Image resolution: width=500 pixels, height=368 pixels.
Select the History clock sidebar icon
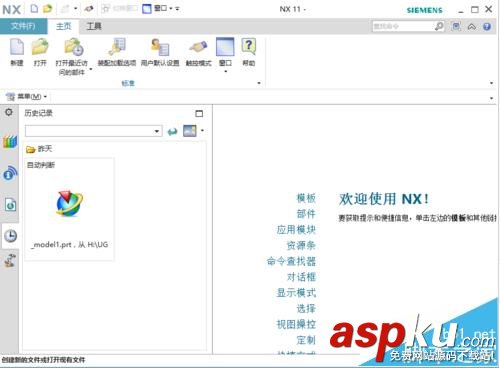(10, 236)
